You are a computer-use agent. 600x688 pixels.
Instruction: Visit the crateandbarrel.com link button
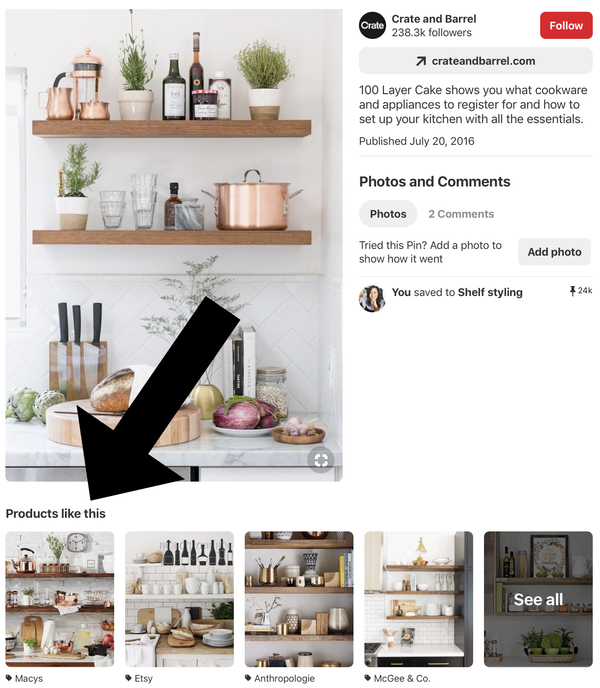(x=475, y=61)
